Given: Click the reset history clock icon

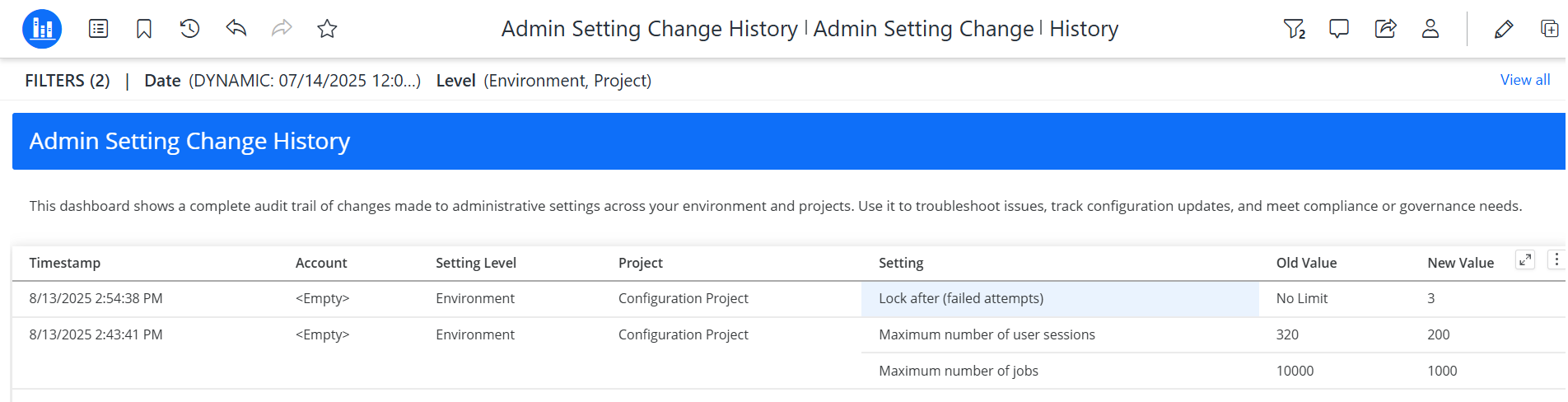Looking at the screenshot, I should (x=189, y=29).
